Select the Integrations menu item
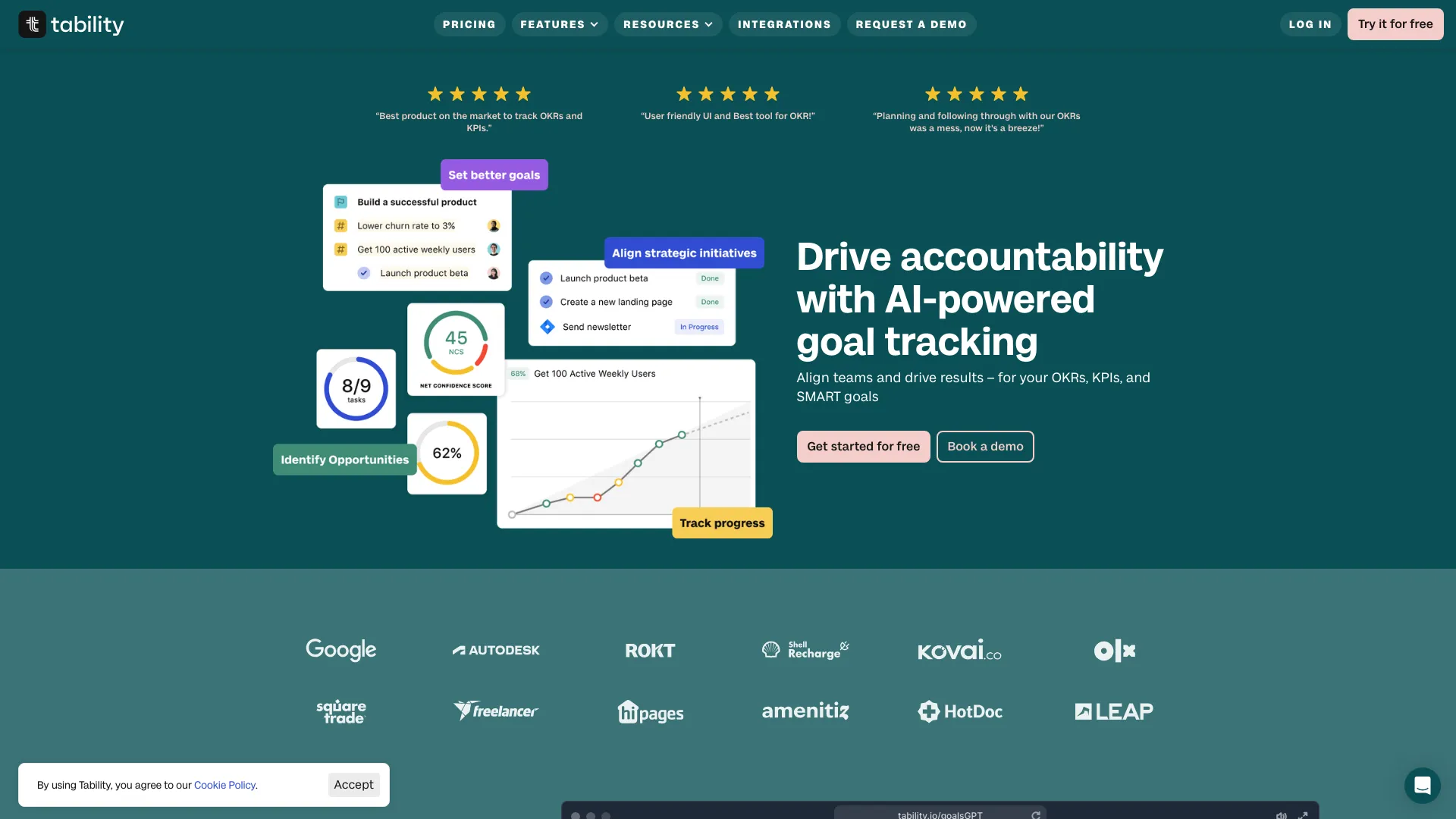 [x=784, y=24]
